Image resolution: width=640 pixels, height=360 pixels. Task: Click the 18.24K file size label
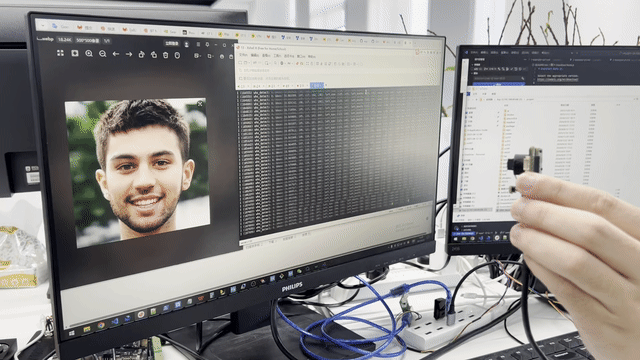(64, 40)
